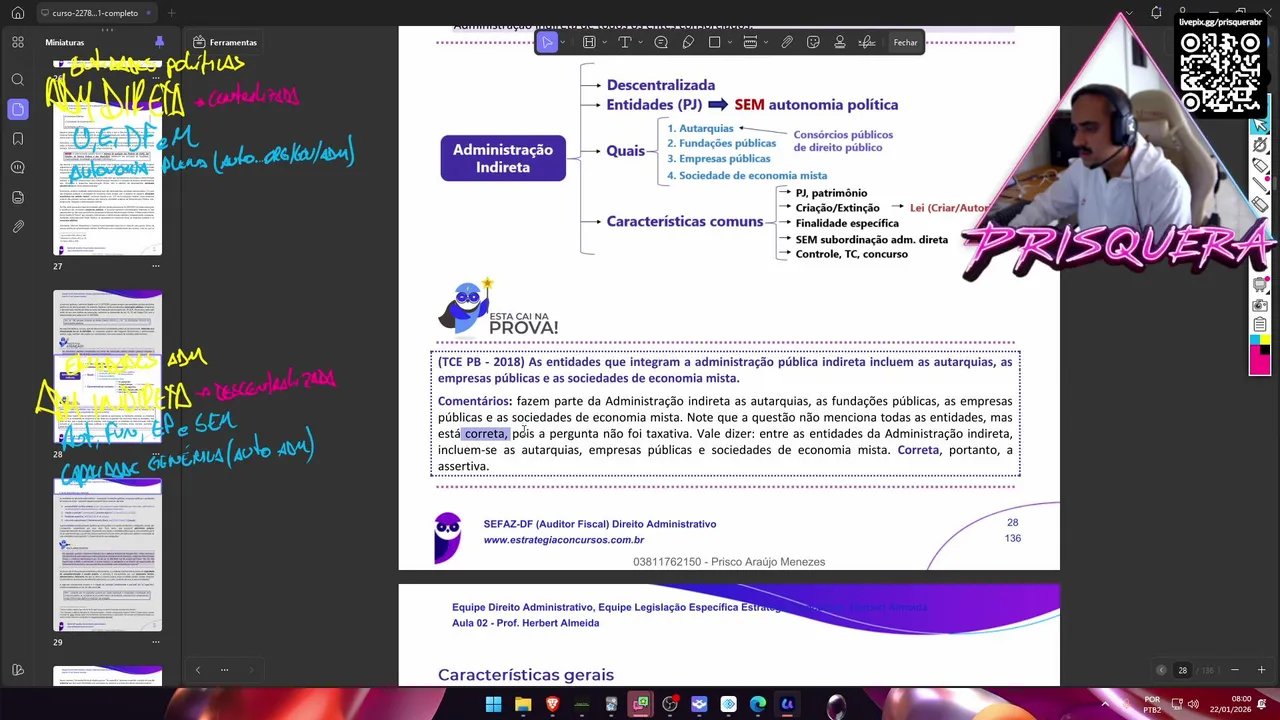Click the 'Características gerais' heading
1280x720 pixels.
coord(526,675)
